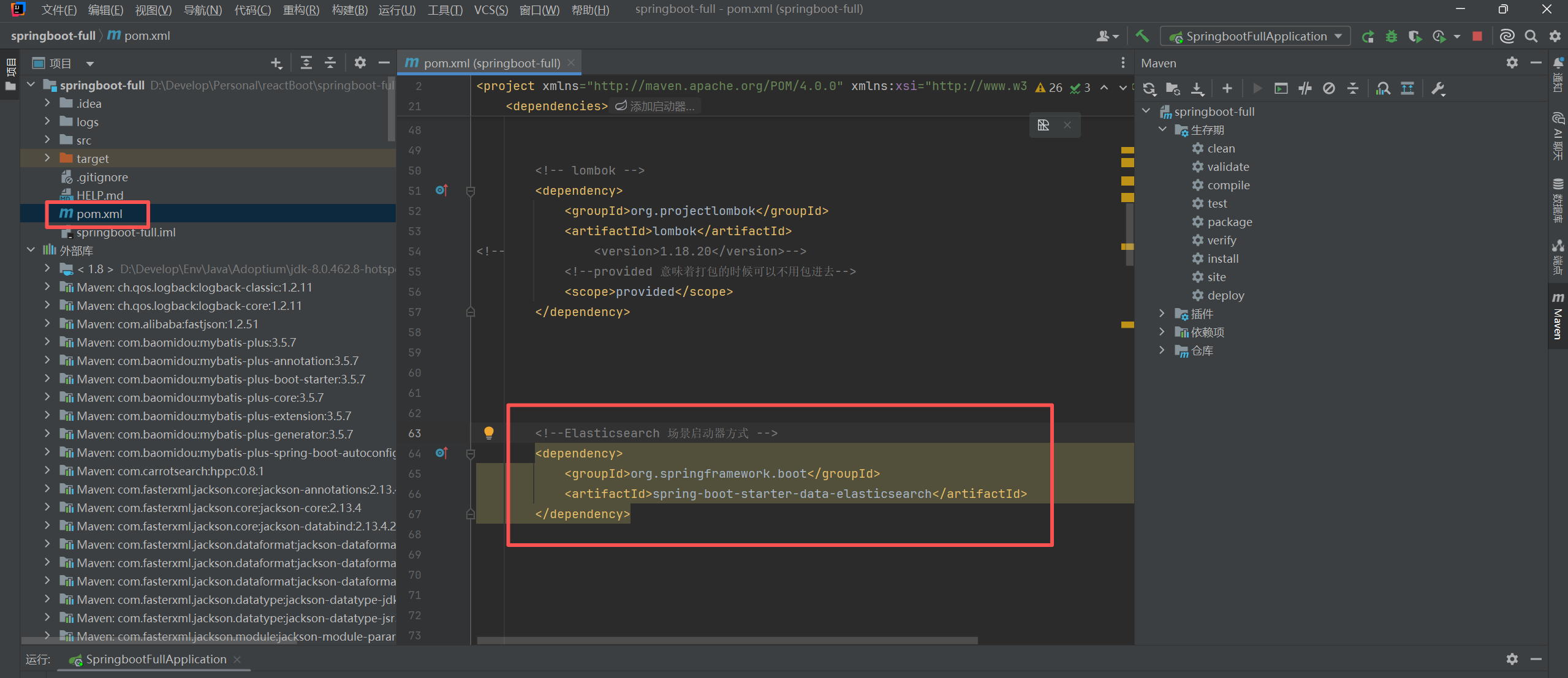1568x678 pixels.
Task: Run the package lifecycle goal
Action: pyautogui.click(x=1229, y=222)
